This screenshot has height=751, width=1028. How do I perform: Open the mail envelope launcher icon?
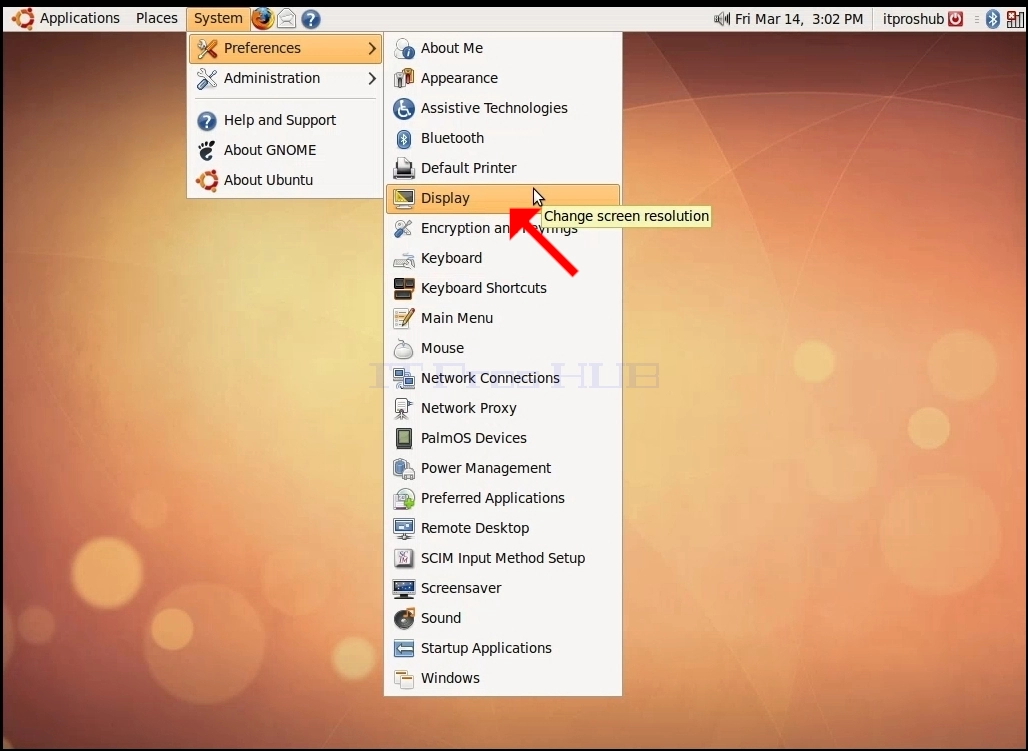click(x=287, y=19)
